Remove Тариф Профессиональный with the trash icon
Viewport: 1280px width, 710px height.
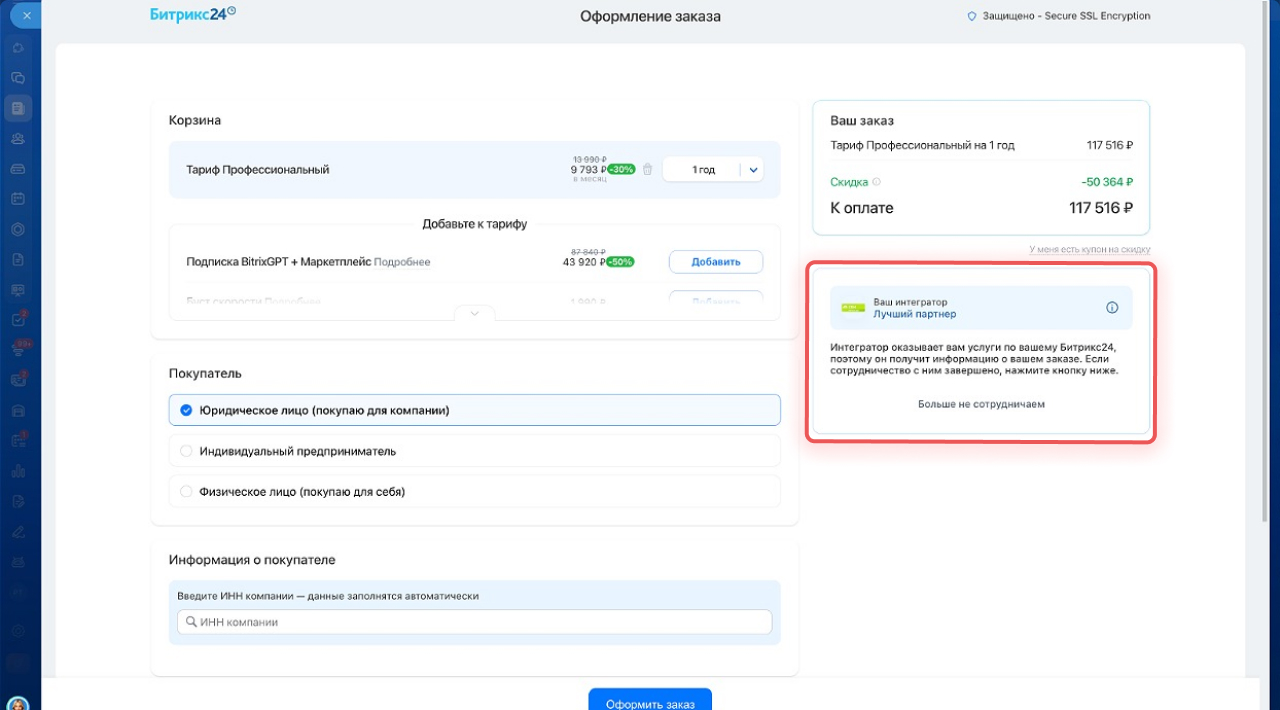[x=647, y=170]
